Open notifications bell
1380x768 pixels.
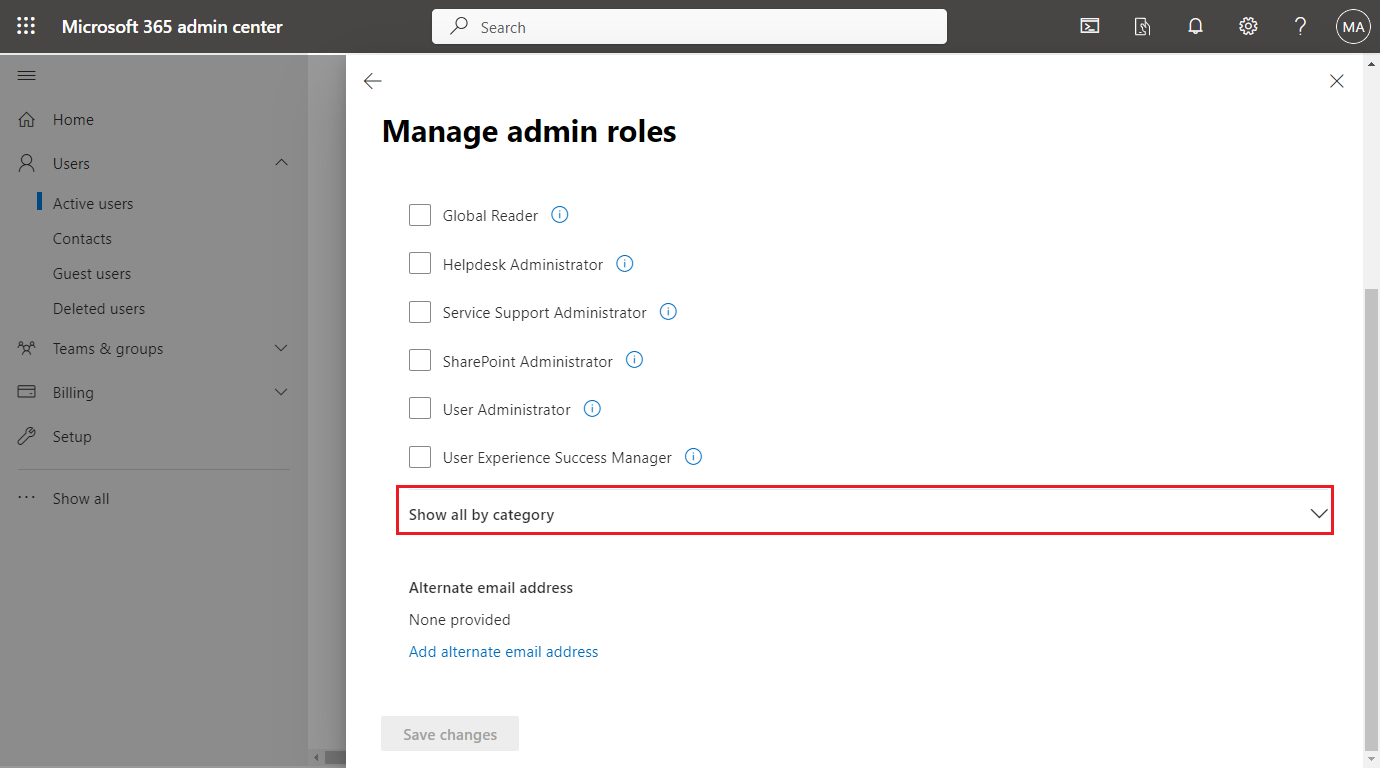(1195, 26)
